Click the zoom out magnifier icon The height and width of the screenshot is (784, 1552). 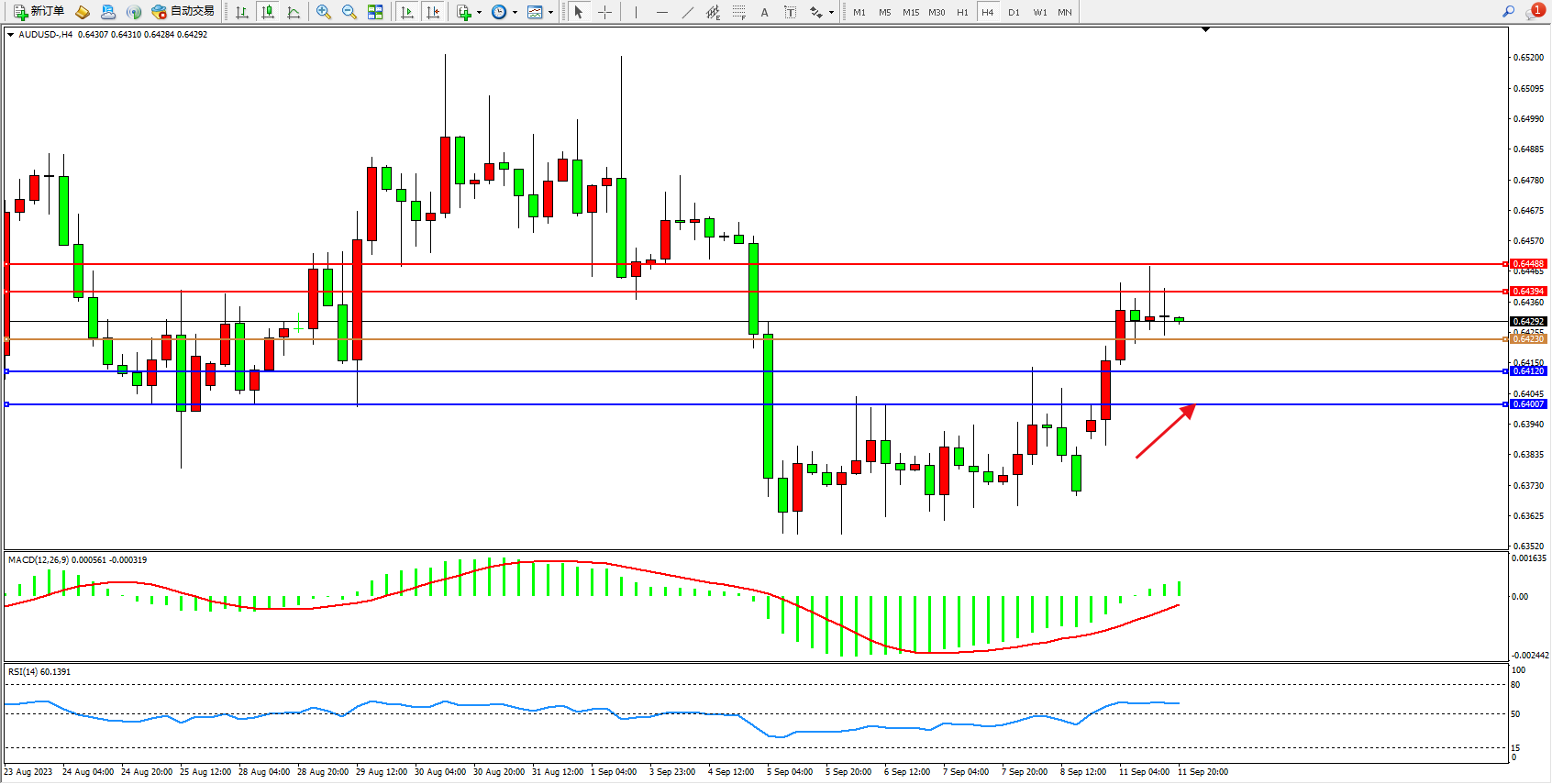pyautogui.click(x=349, y=12)
